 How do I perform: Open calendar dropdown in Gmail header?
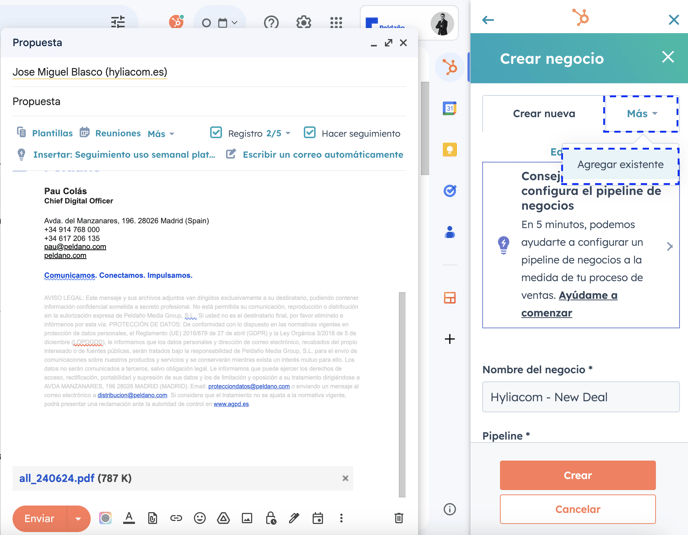(x=228, y=22)
